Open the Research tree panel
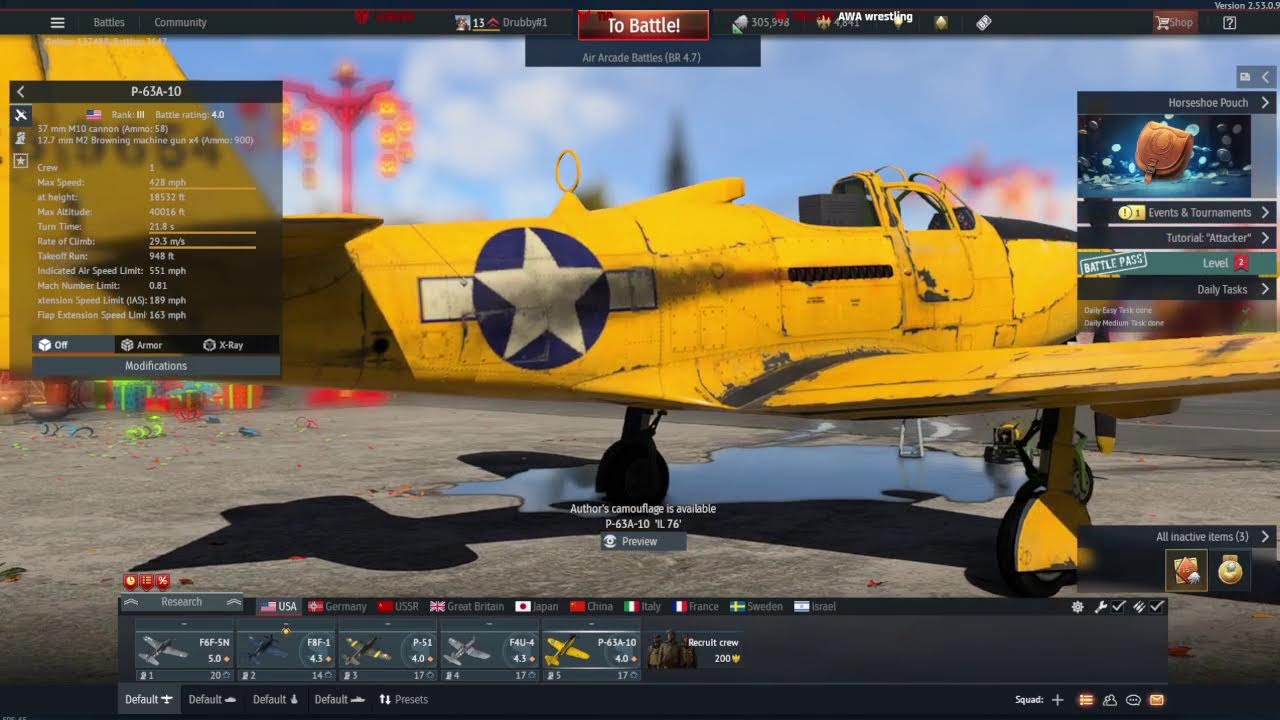Viewport: 1280px width, 720px height. tap(181, 602)
